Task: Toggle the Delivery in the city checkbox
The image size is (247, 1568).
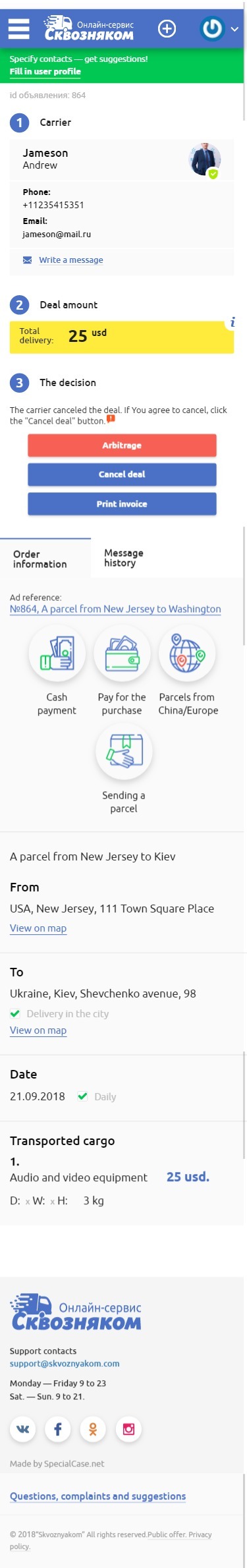Action: coord(15,1013)
